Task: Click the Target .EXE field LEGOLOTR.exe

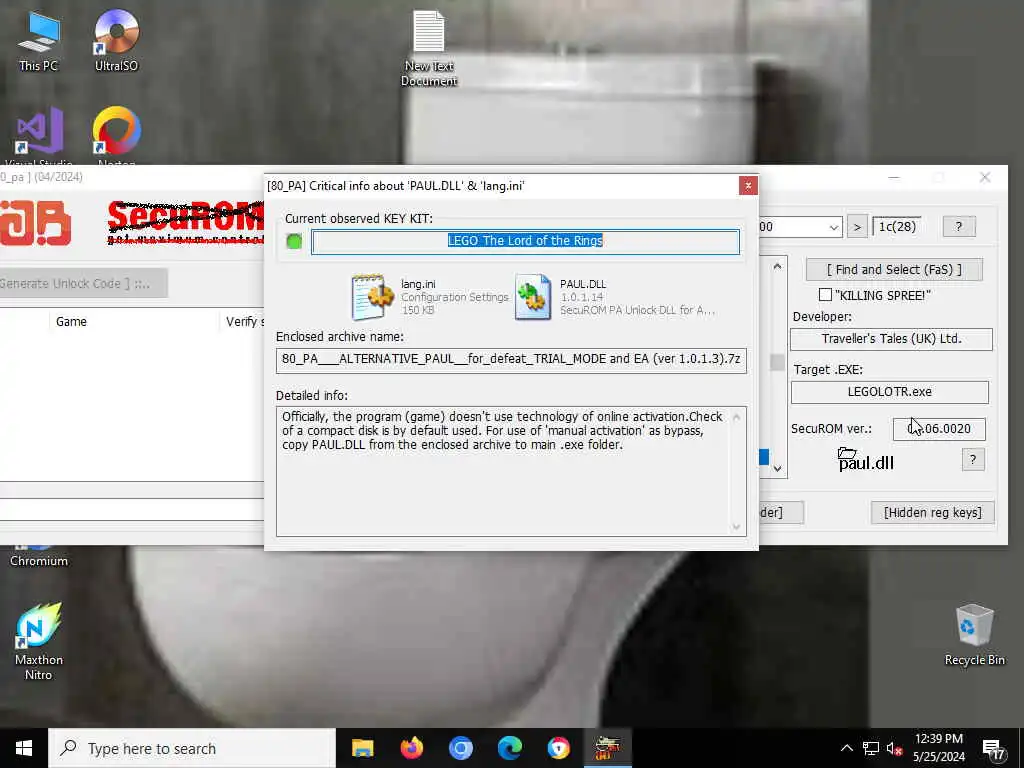Action: pyautogui.click(x=889, y=392)
